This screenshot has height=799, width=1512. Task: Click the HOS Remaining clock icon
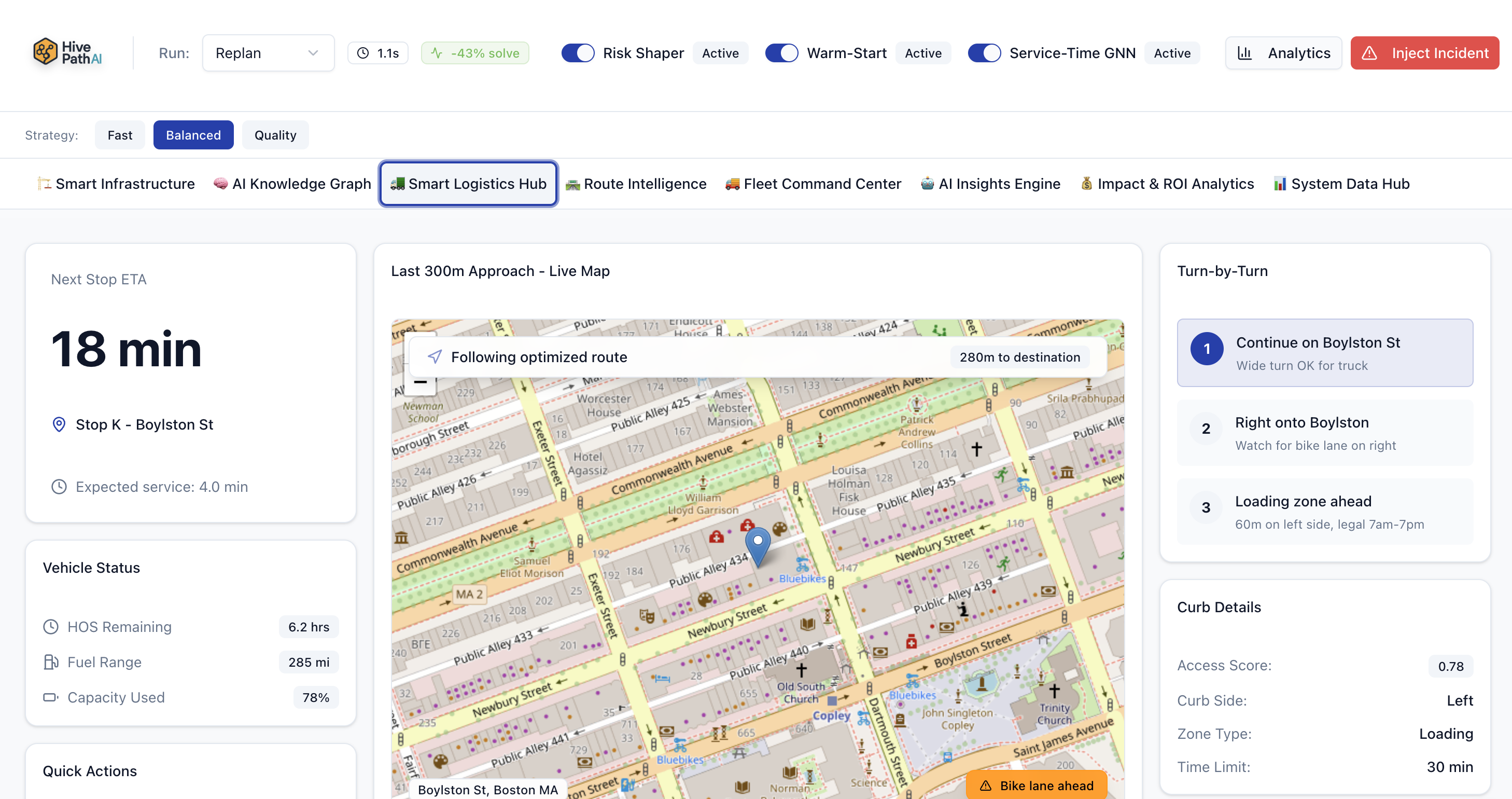51,627
